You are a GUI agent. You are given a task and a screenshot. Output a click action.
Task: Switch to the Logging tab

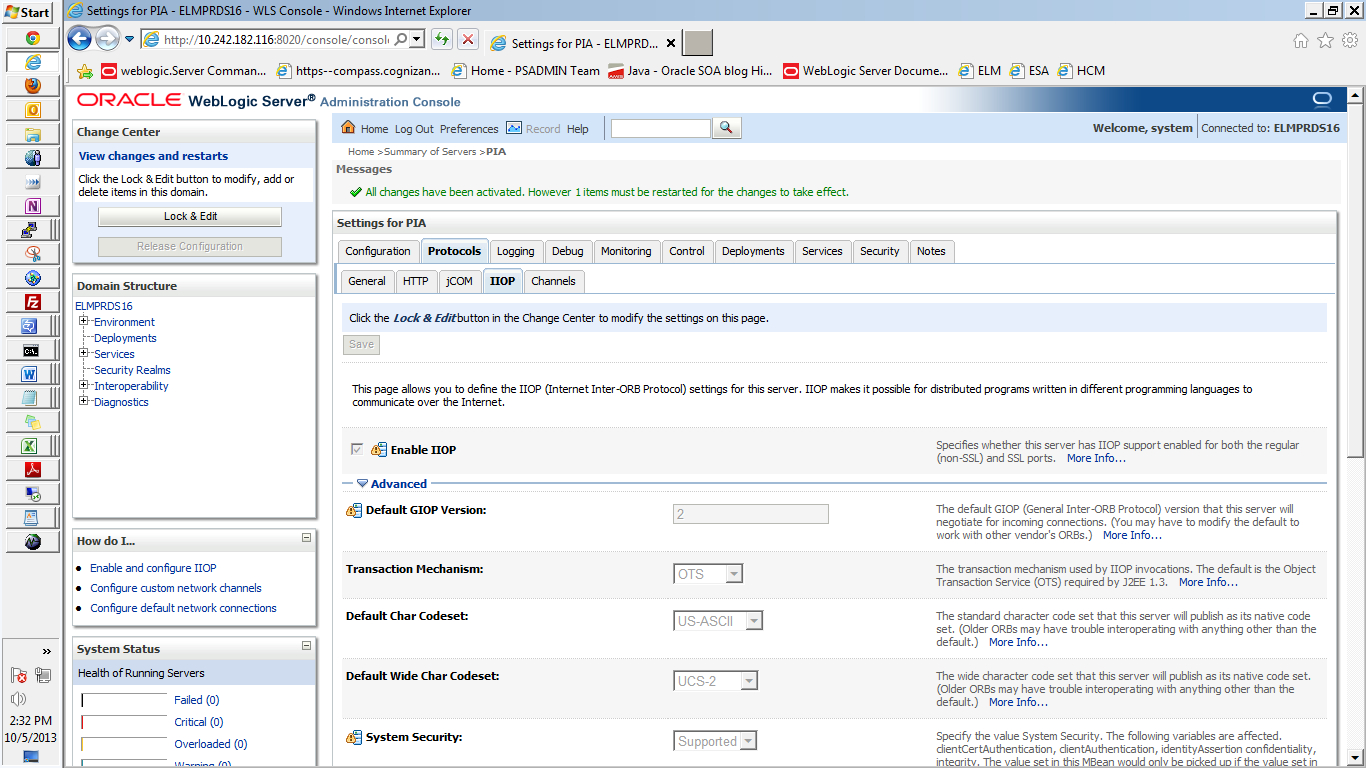tap(515, 251)
